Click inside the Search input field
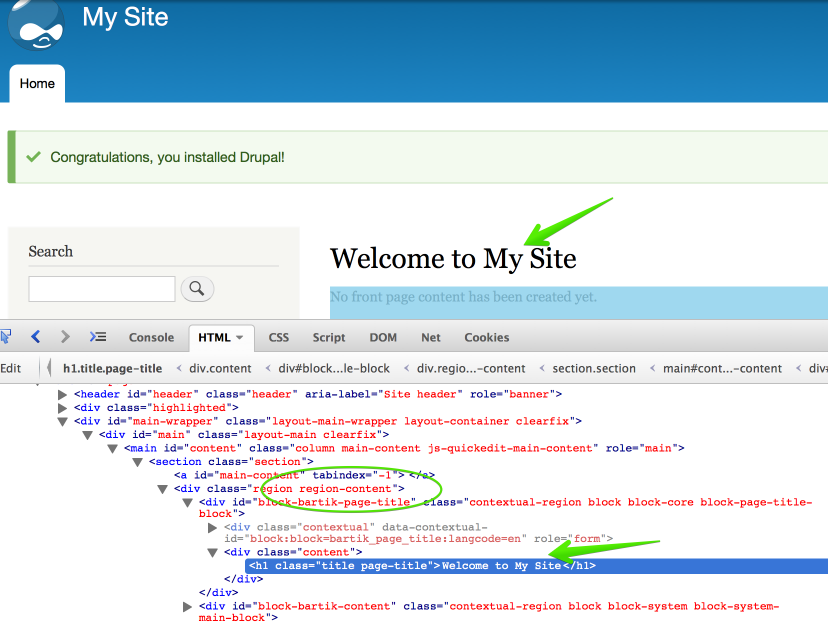828x626 pixels. [101, 289]
